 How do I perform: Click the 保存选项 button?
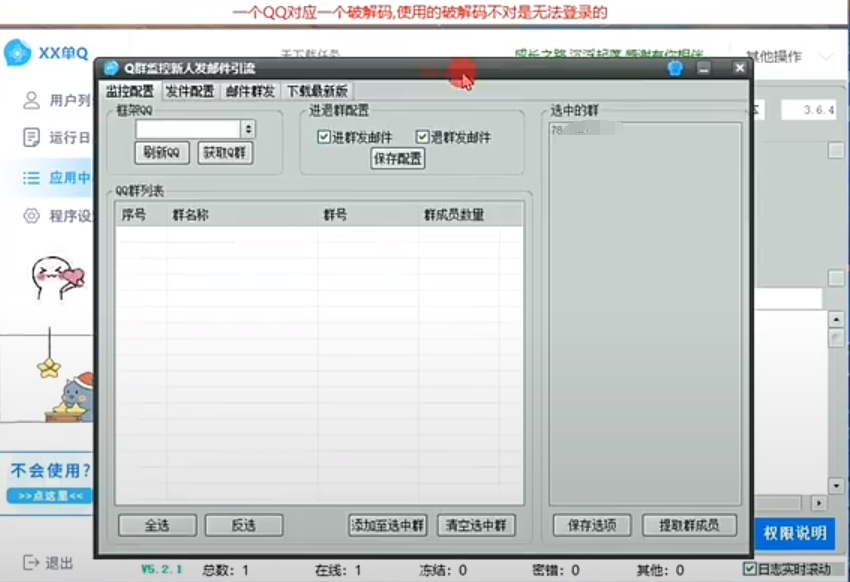click(x=592, y=525)
